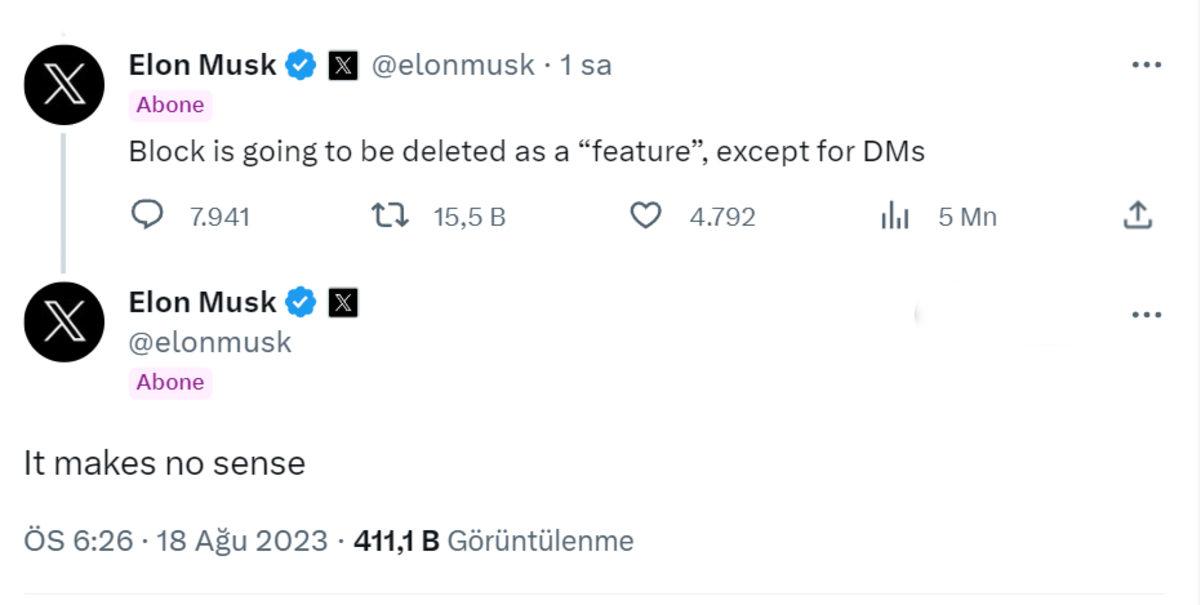Open the ÖS 6:26 · 18 Ağu 2023 timestamp

pos(176,541)
